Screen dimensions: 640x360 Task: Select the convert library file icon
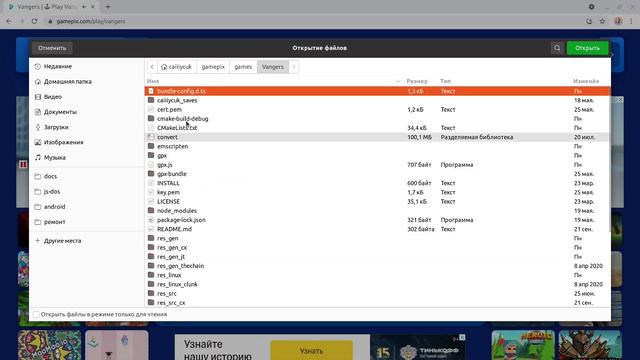click(x=151, y=137)
